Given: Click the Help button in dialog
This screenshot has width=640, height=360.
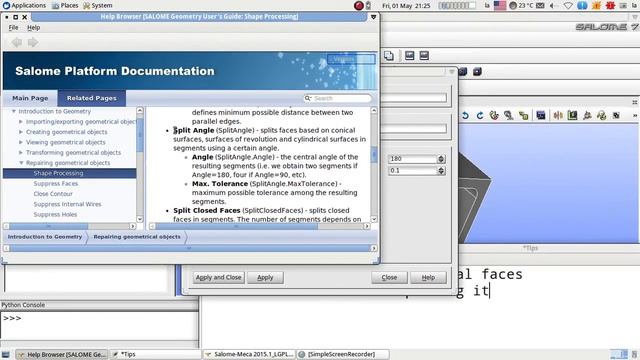Looking at the screenshot, I should [x=428, y=278].
